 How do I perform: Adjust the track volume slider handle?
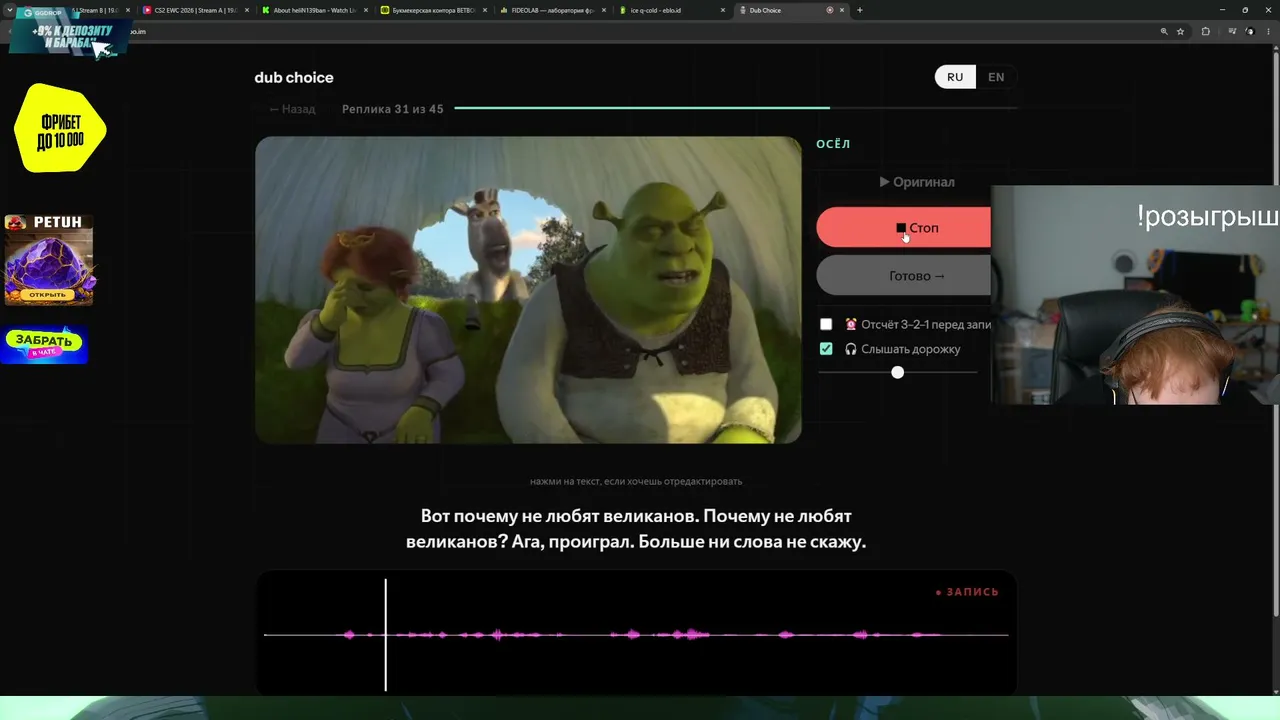point(897,372)
